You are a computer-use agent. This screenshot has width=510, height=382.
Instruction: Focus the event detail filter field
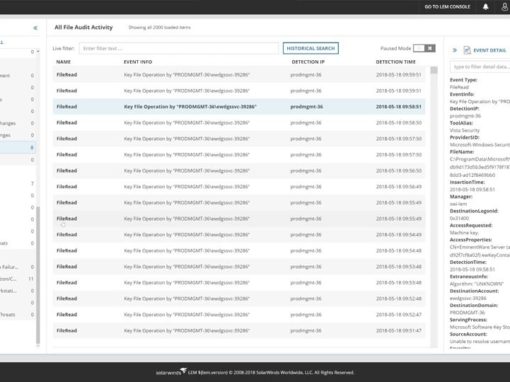[480, 67]
